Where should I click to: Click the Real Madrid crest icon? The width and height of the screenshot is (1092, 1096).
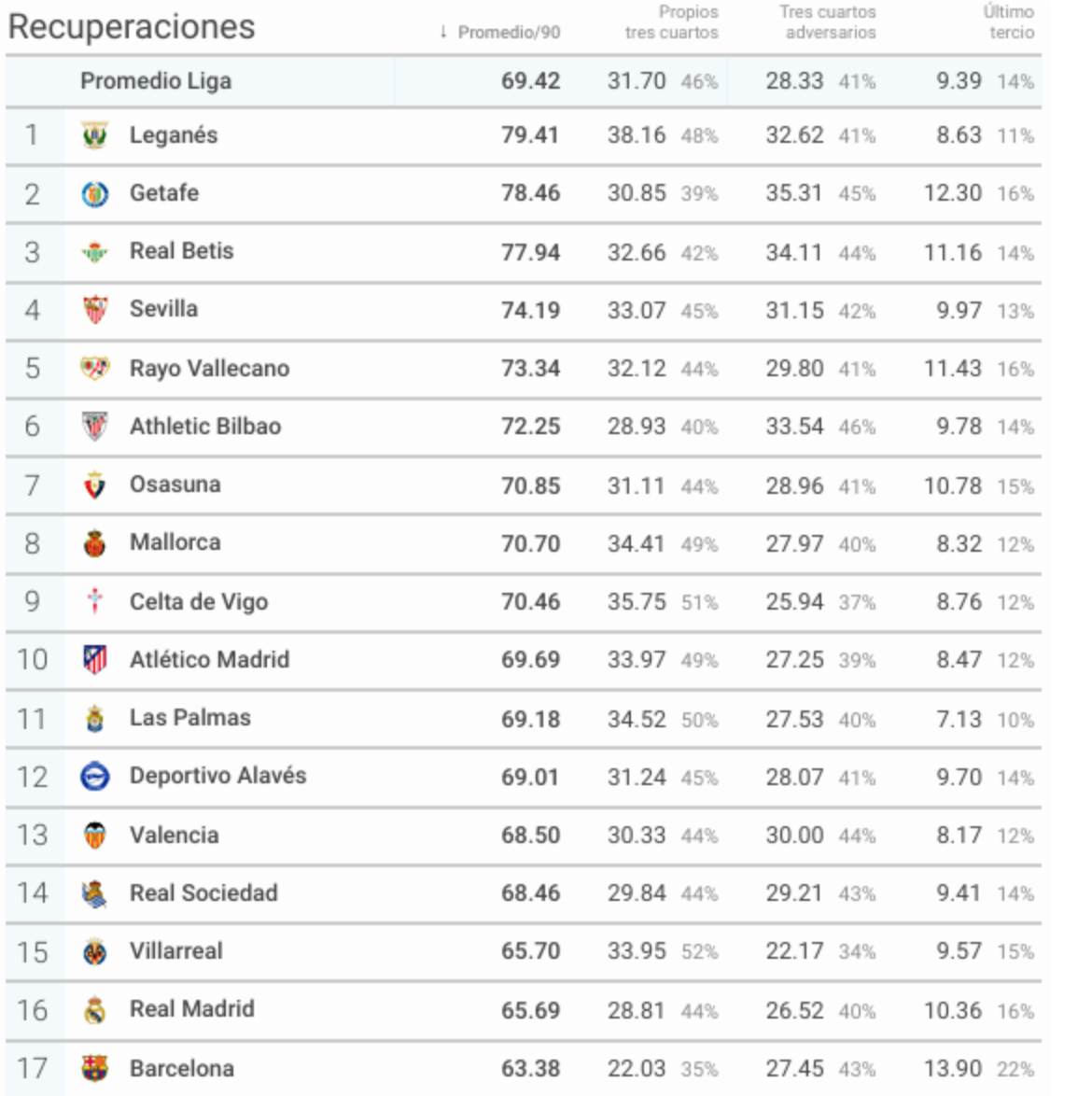(95, 1010)
